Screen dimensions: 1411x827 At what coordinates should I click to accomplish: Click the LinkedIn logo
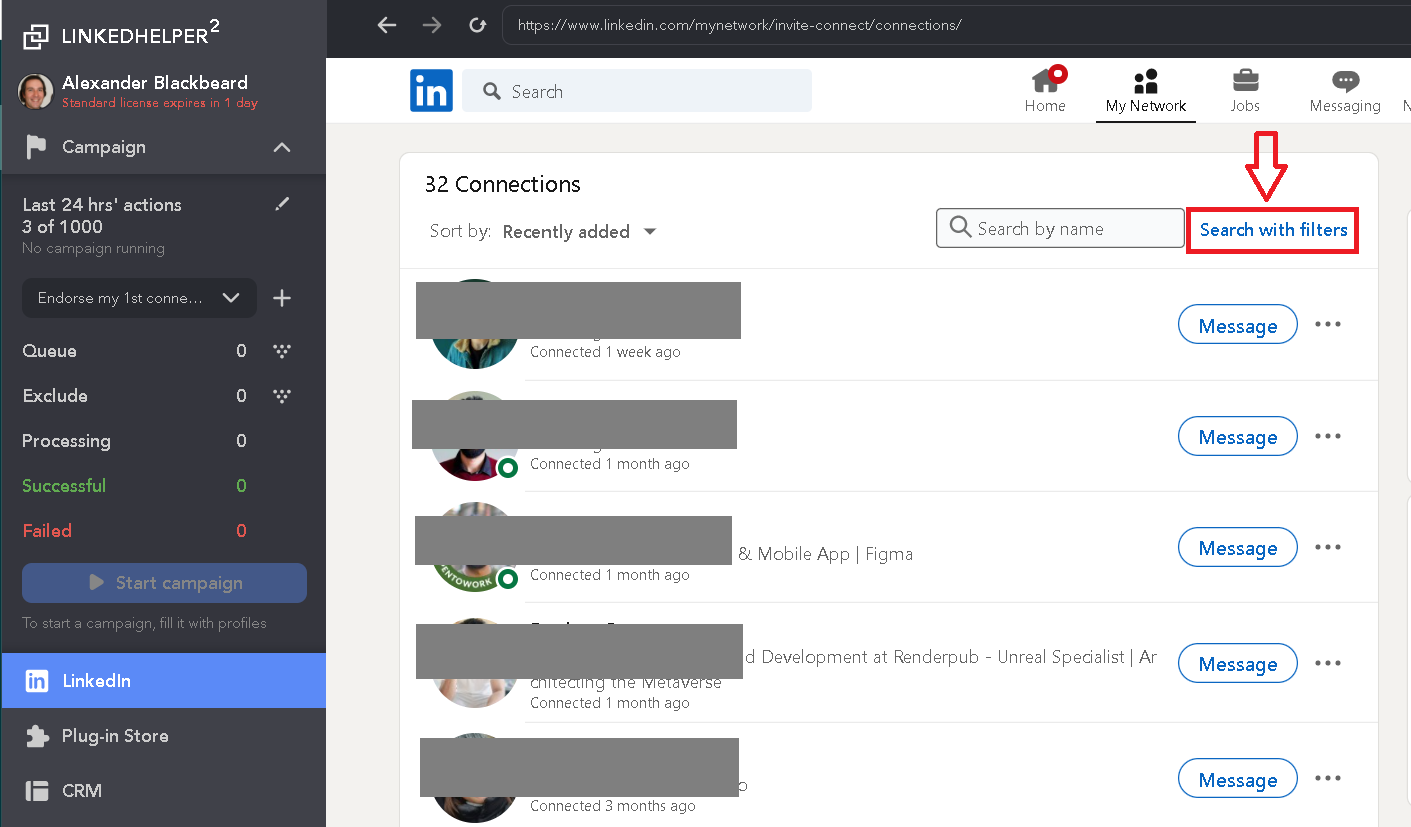pyautogui.click(x=431, y=91)
